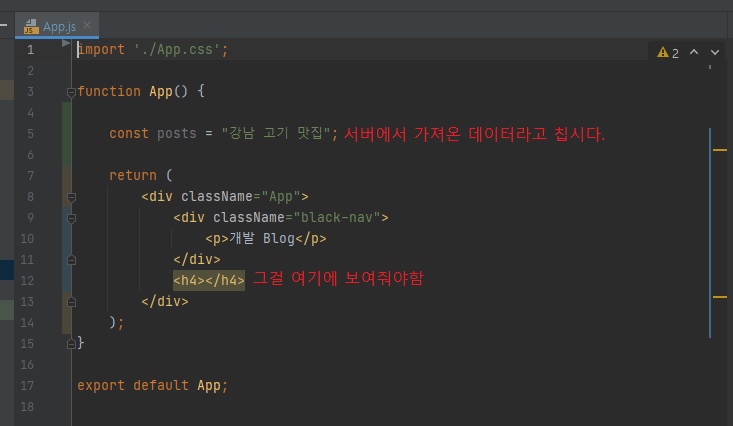Image resolution: width=733 pixels, height=426 pixels.
Task: Collapse the function App fold marker on line 3
Action: (71, 92)
